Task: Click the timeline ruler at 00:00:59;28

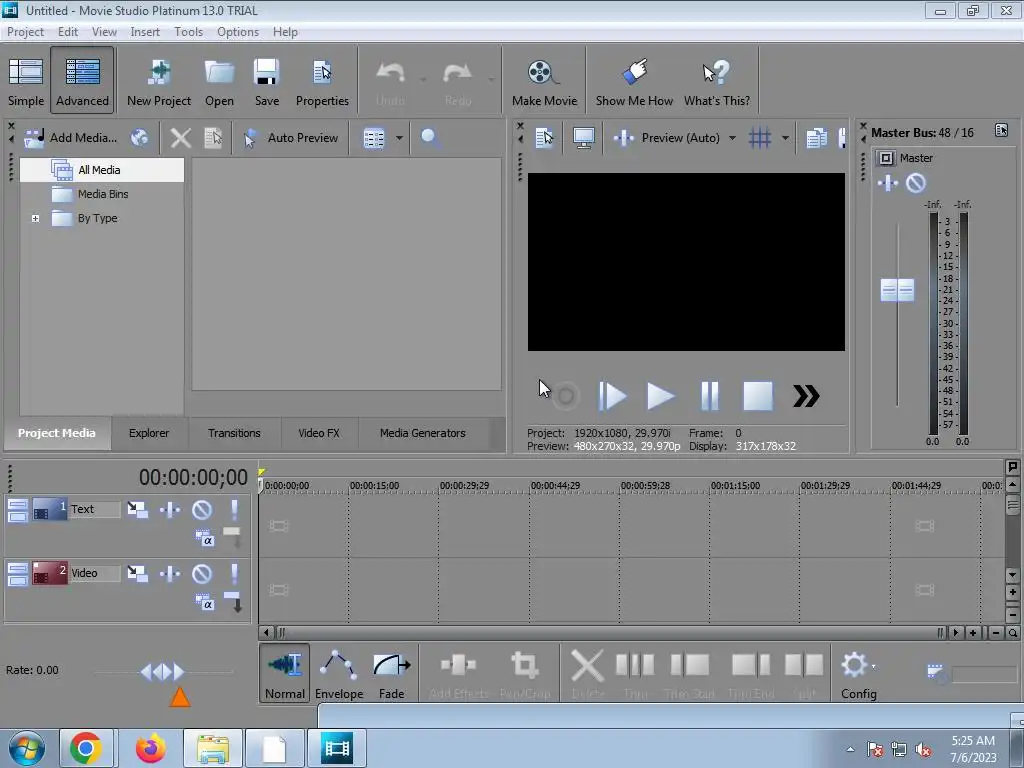Action: tap(645, 486)
